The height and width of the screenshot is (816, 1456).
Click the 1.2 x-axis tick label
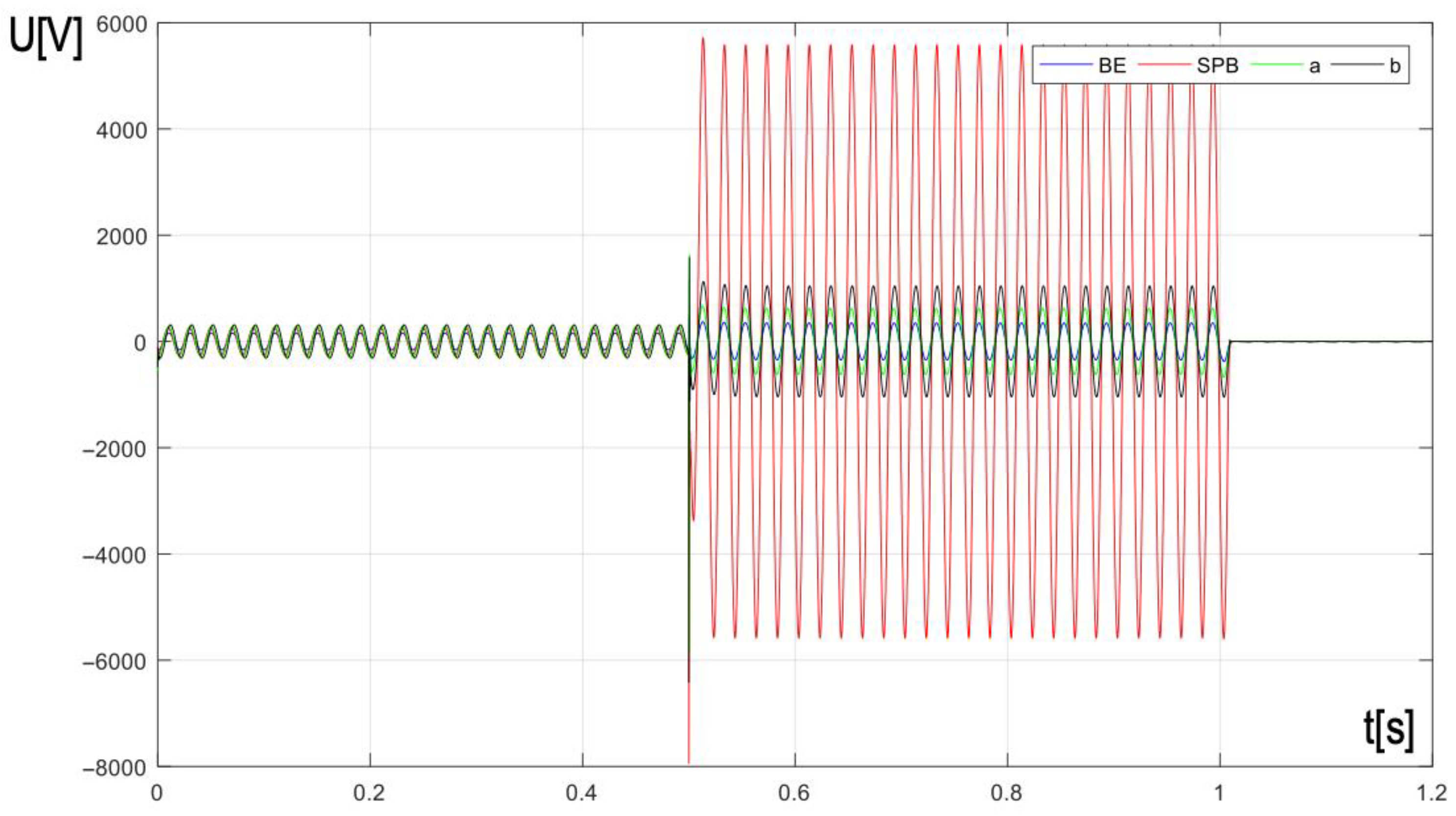click(x=1432, y=793)
